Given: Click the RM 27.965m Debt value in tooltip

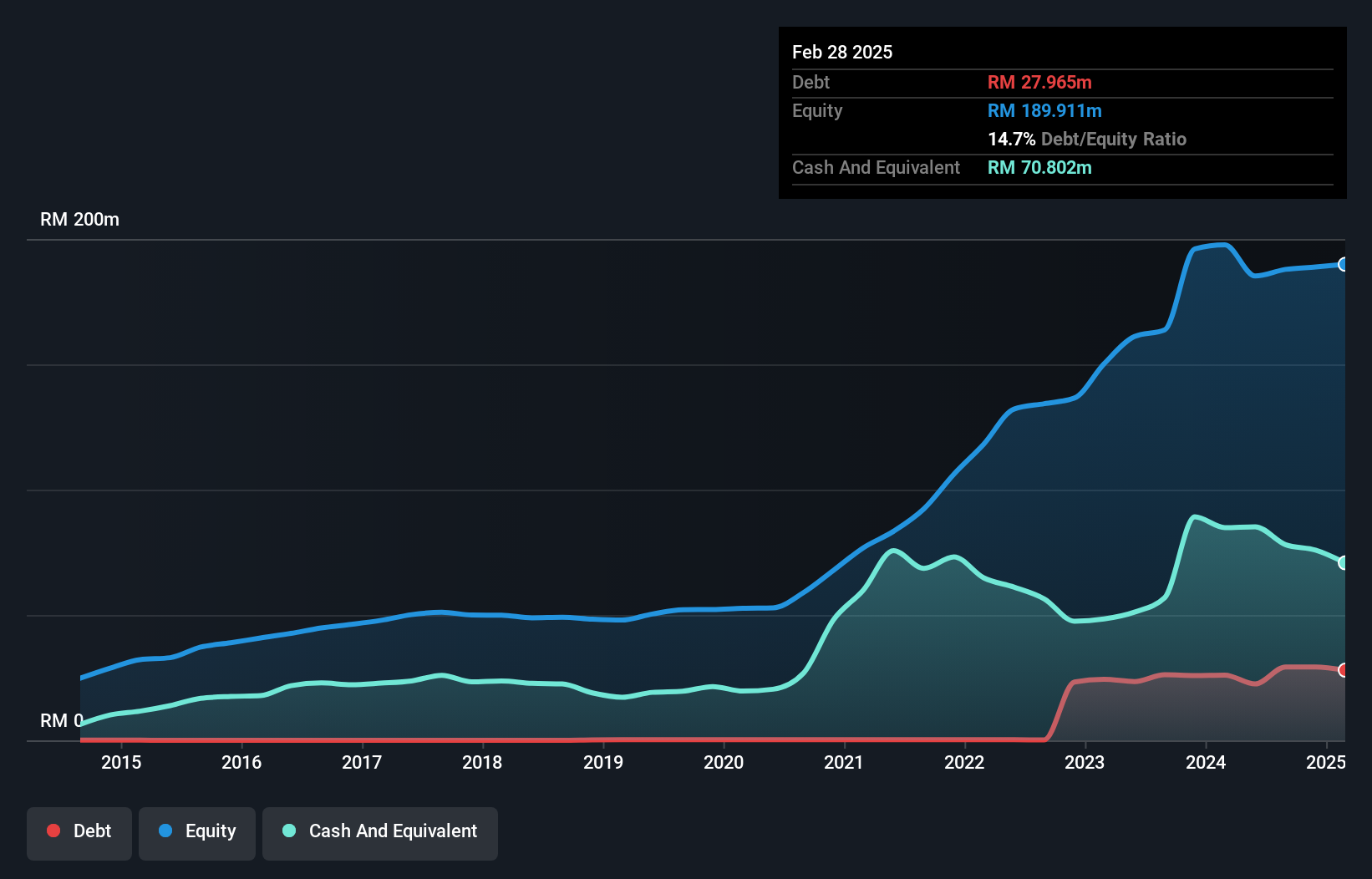Looking at the screenshot, I should 1039,82.
